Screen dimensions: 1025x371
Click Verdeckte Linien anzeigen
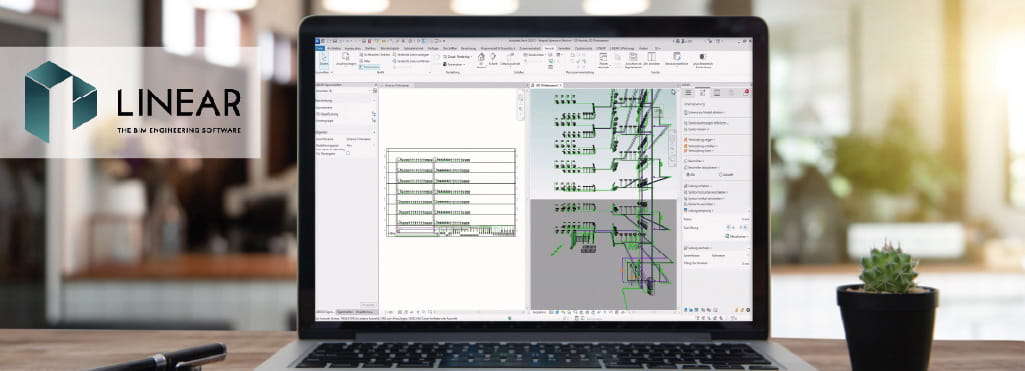tap(412, 54)
